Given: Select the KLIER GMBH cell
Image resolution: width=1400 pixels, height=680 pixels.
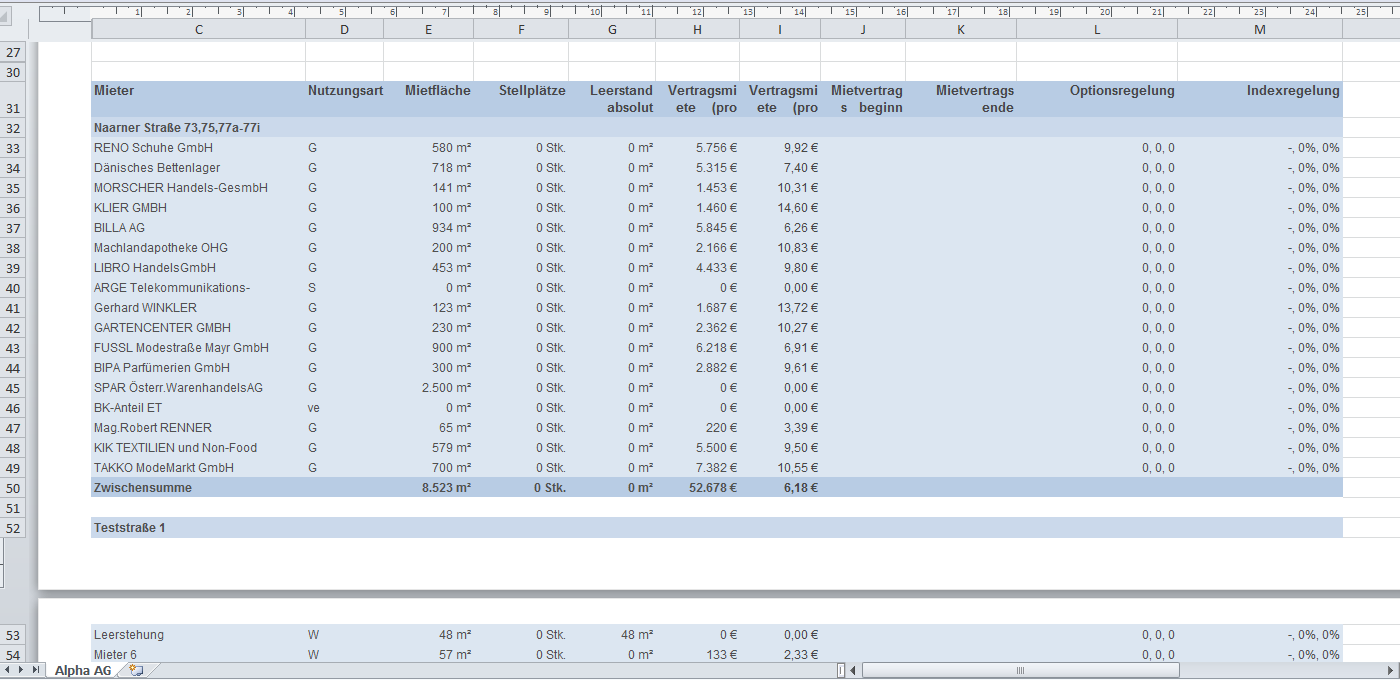Looking at the screenshot, I should (x=198, y=208).
